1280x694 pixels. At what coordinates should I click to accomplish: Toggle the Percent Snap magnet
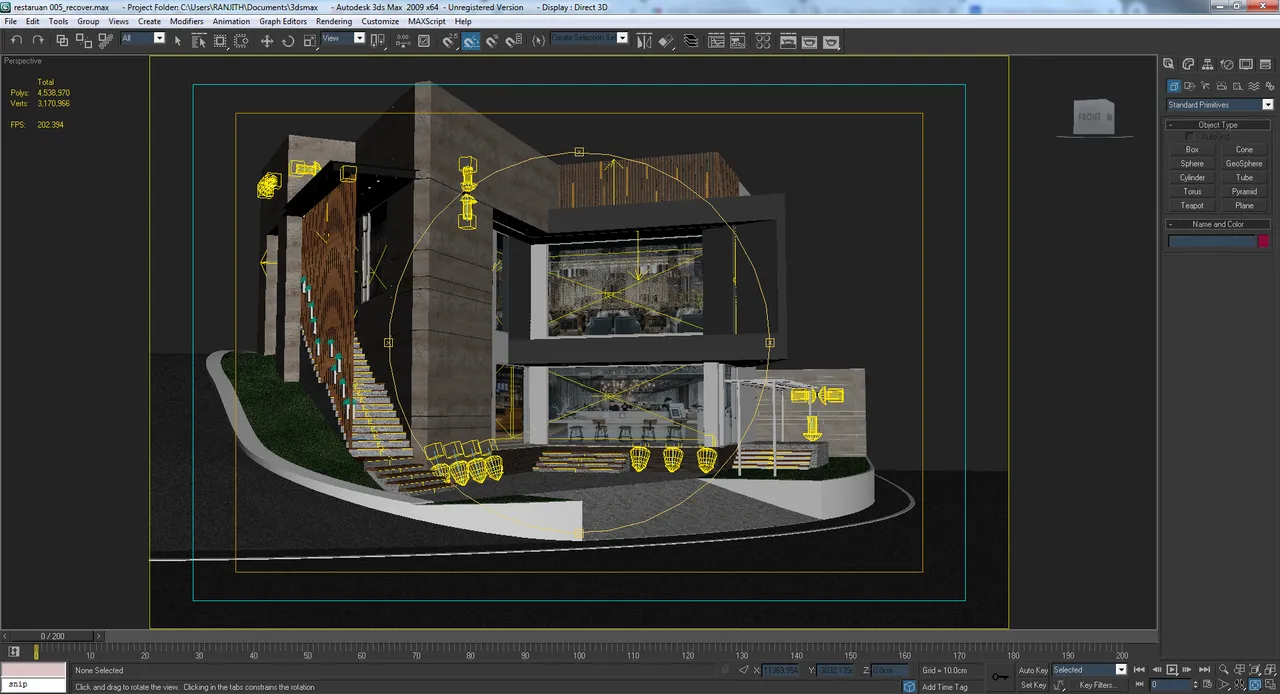click(492, 40)
